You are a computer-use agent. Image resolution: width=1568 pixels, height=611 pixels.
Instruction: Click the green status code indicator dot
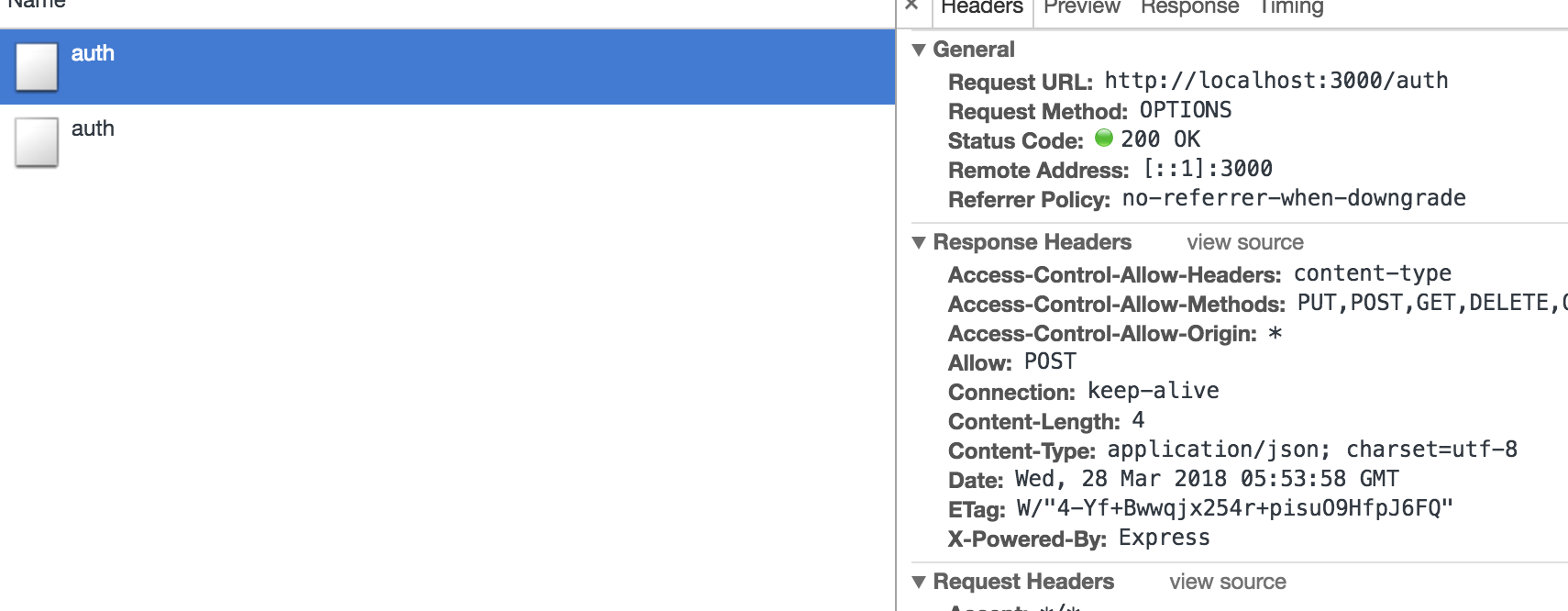pyautogui.click(x=1104, y=138)
